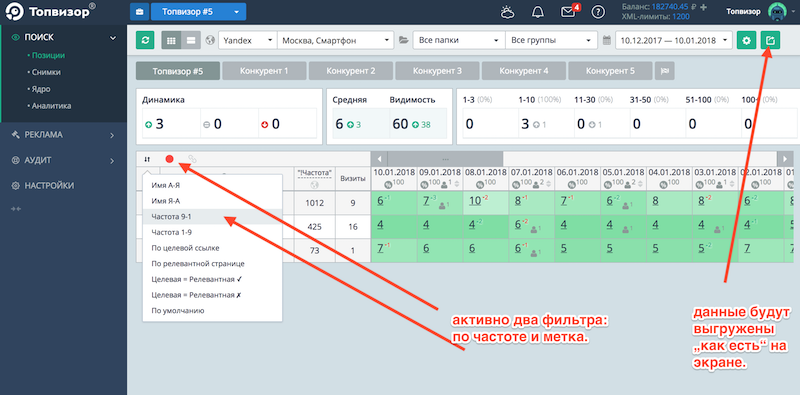Switch to compact row view
The width and height of the screenshot is (800, 395).
(191, 40)
